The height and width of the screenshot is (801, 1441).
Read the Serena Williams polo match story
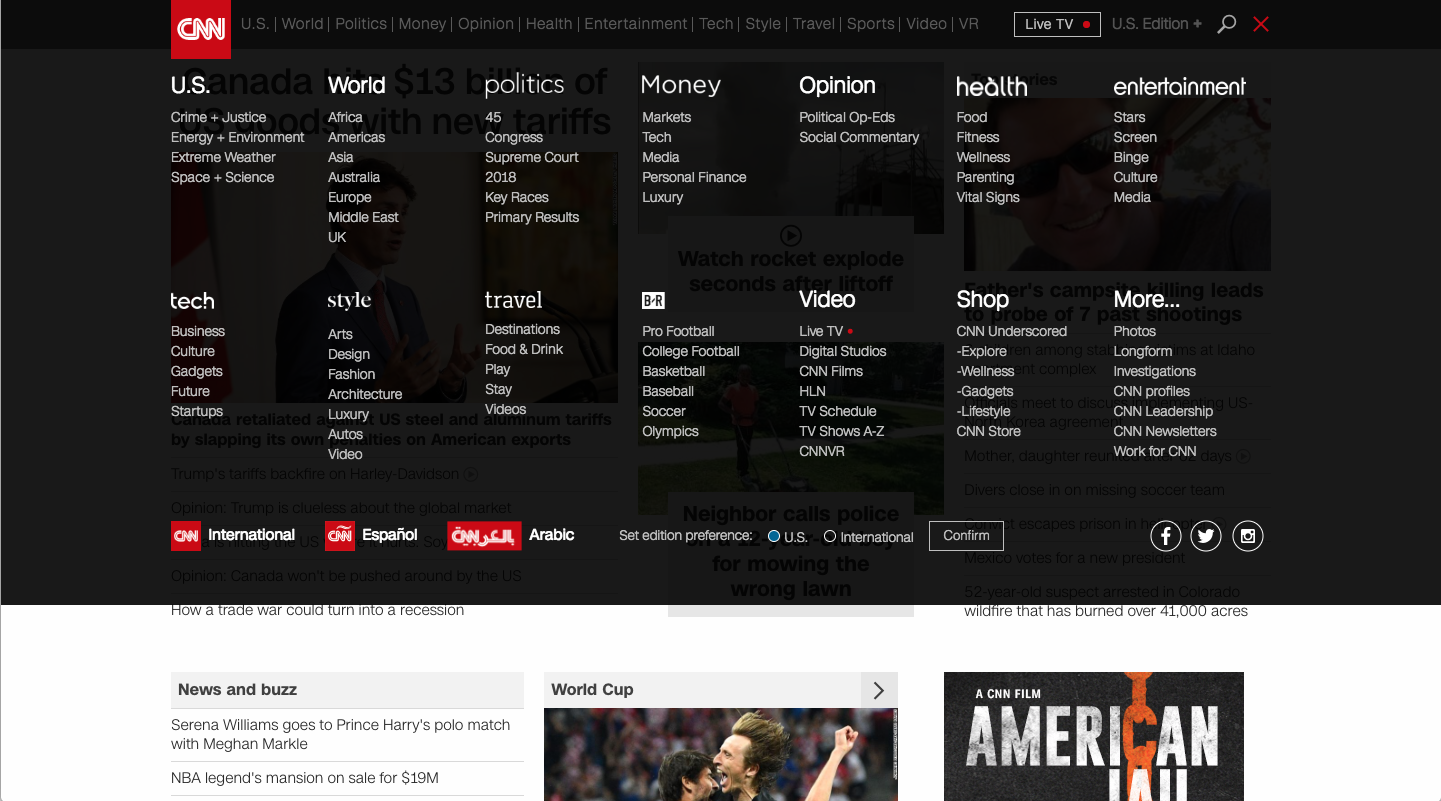coord(341,734)
